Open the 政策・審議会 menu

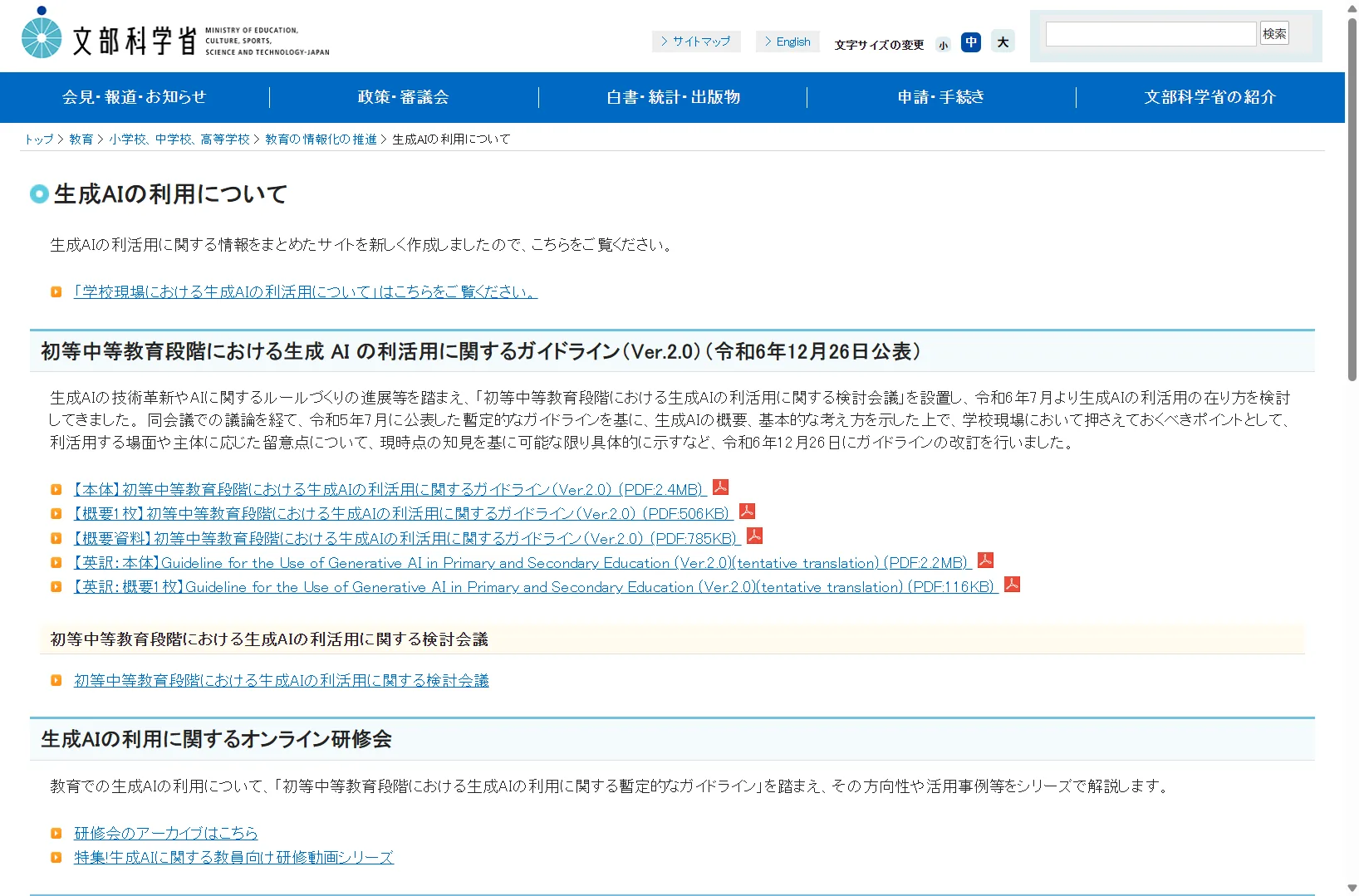pos(404,97)
